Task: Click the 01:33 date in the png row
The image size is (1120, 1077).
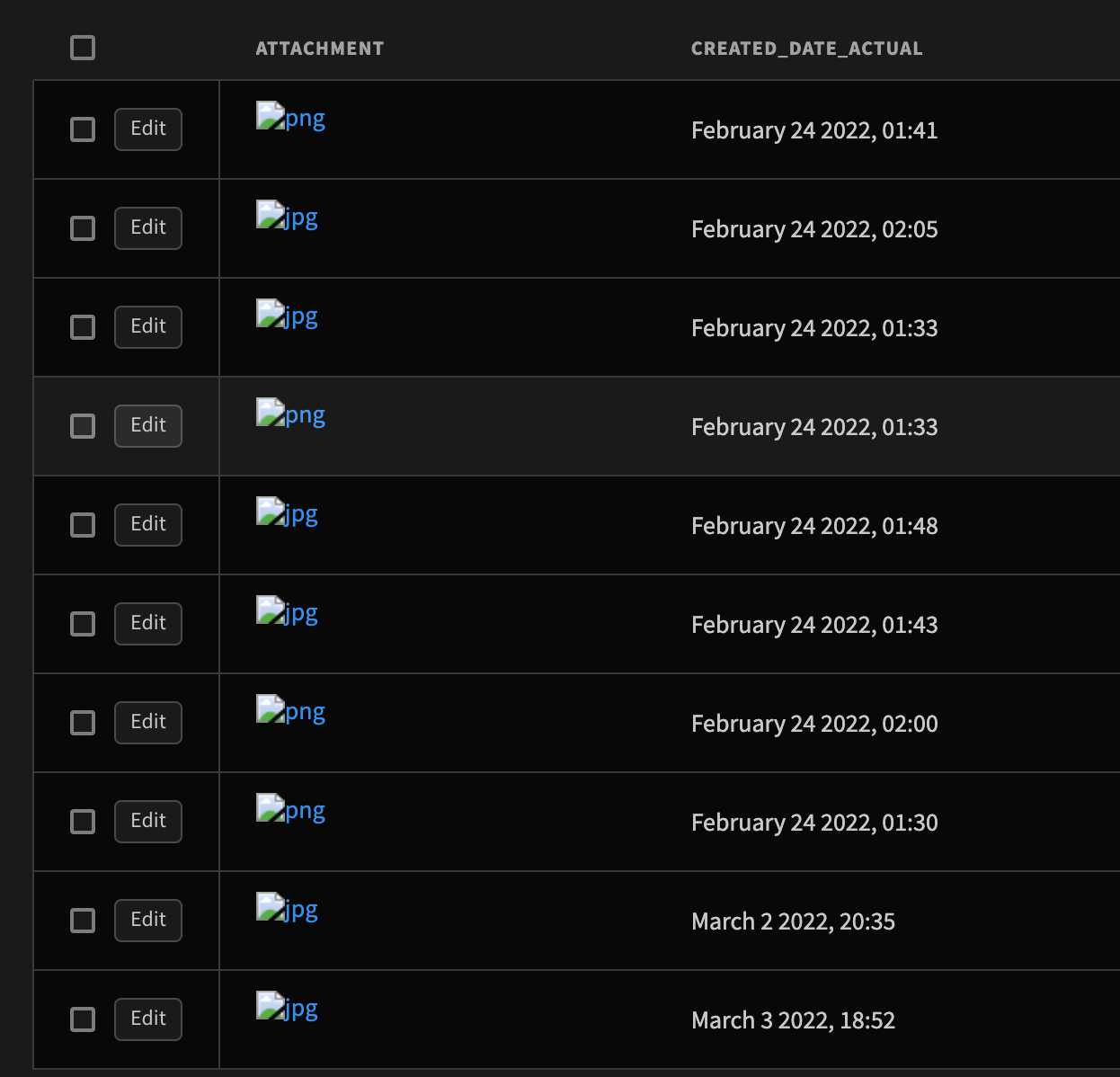Action: coord(814,427)
